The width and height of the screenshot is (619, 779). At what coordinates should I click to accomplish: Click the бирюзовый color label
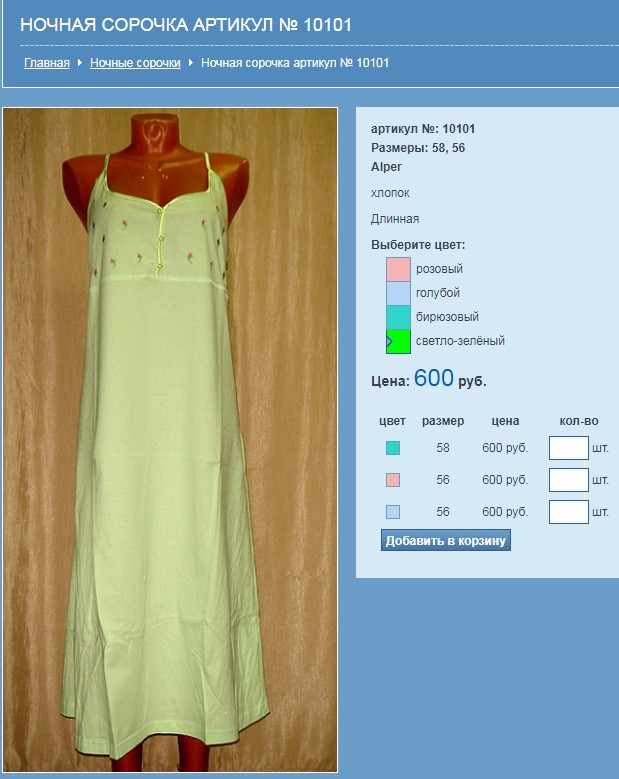(447, 316)
